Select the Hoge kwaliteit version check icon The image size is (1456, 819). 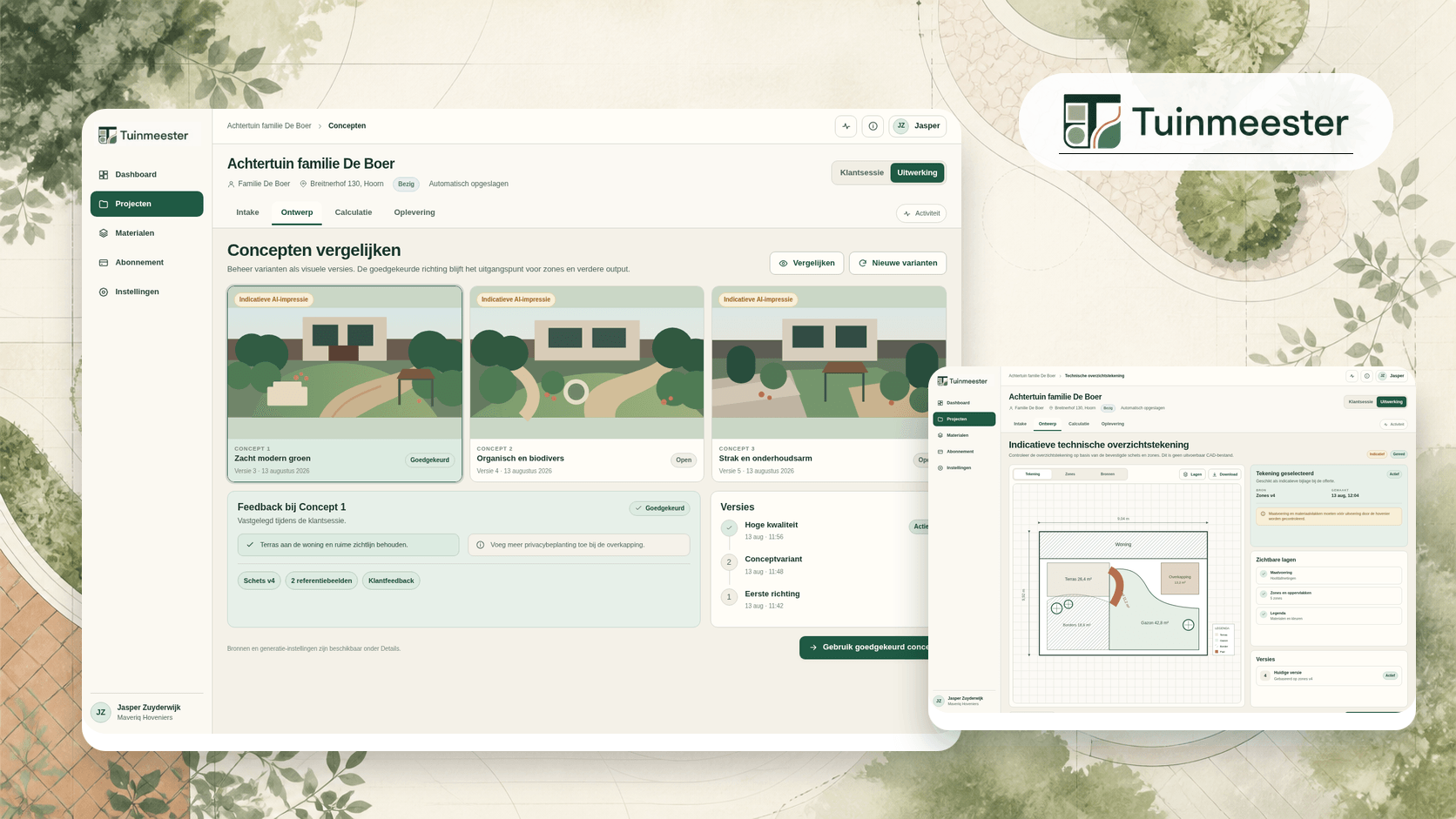[730, 527]
